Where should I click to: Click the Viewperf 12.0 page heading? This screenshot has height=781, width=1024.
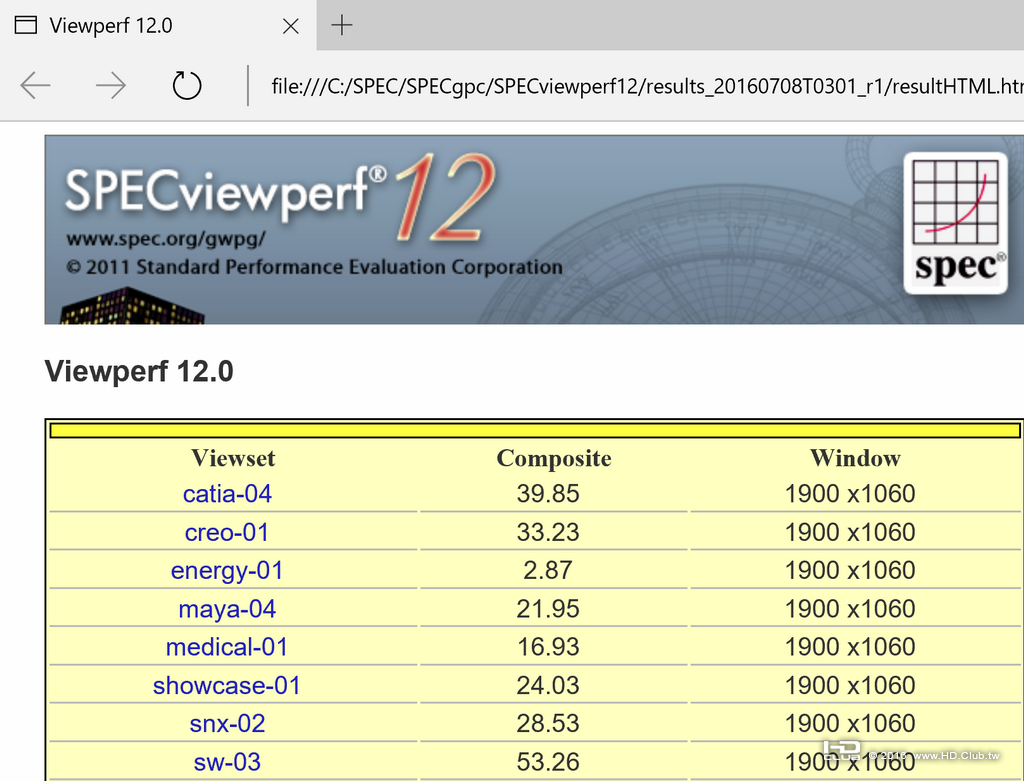tap(139, 372)
